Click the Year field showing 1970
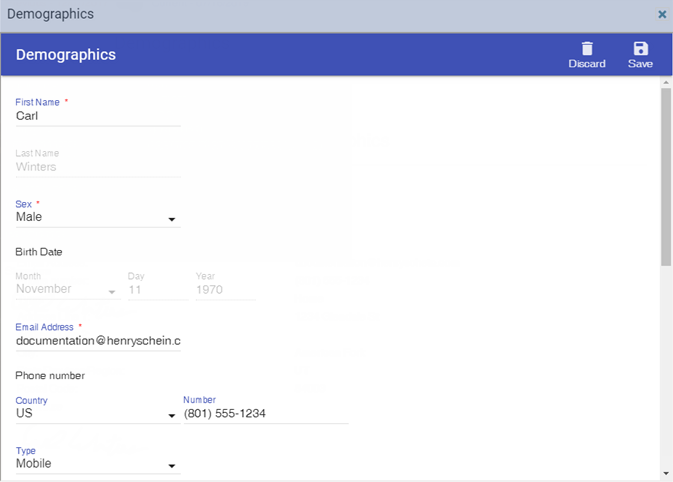 tap(225, 289)
